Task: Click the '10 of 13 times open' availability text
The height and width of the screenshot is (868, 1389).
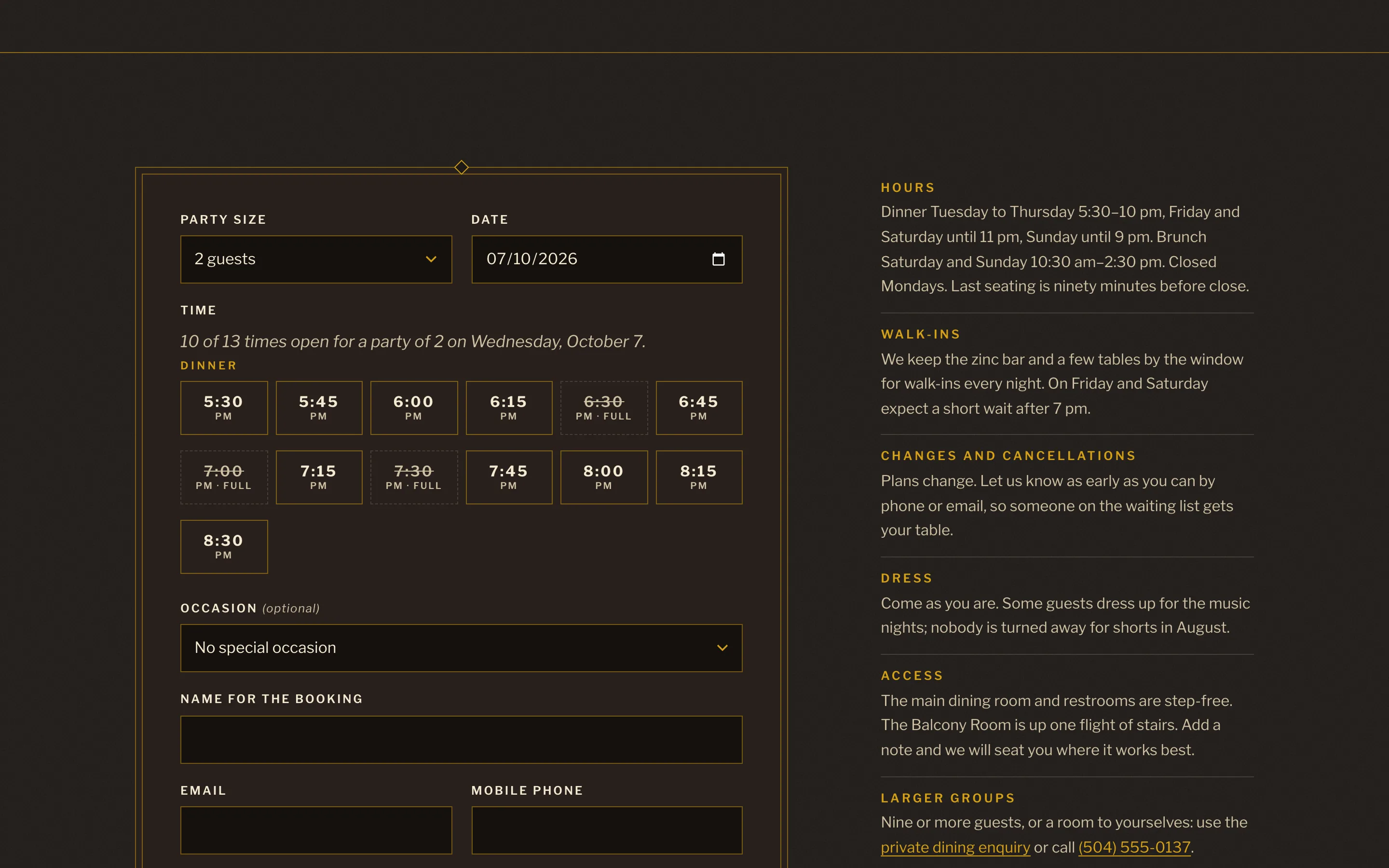Action: 413,341
